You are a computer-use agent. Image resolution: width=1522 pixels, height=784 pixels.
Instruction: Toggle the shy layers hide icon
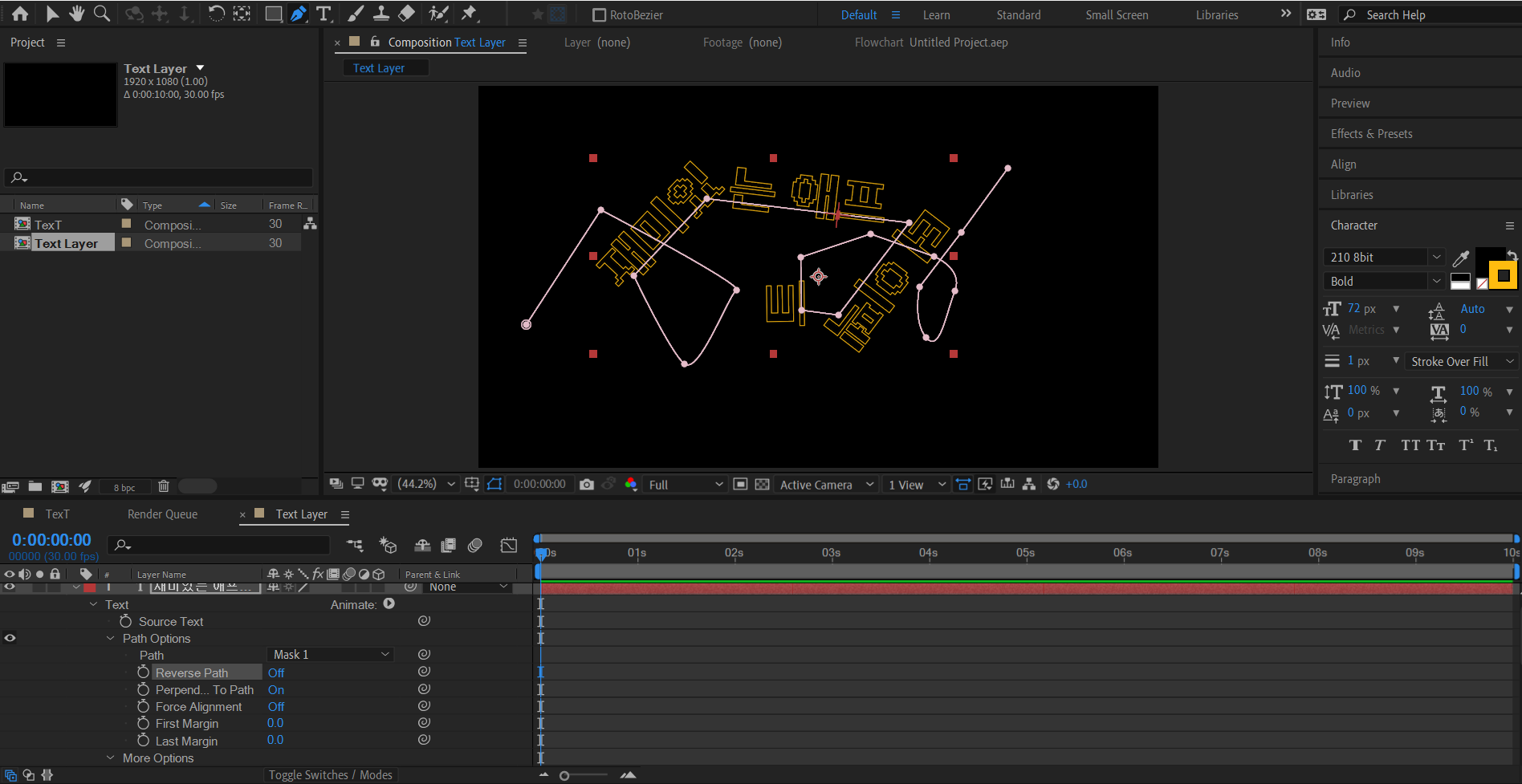(x=422, y=546)
